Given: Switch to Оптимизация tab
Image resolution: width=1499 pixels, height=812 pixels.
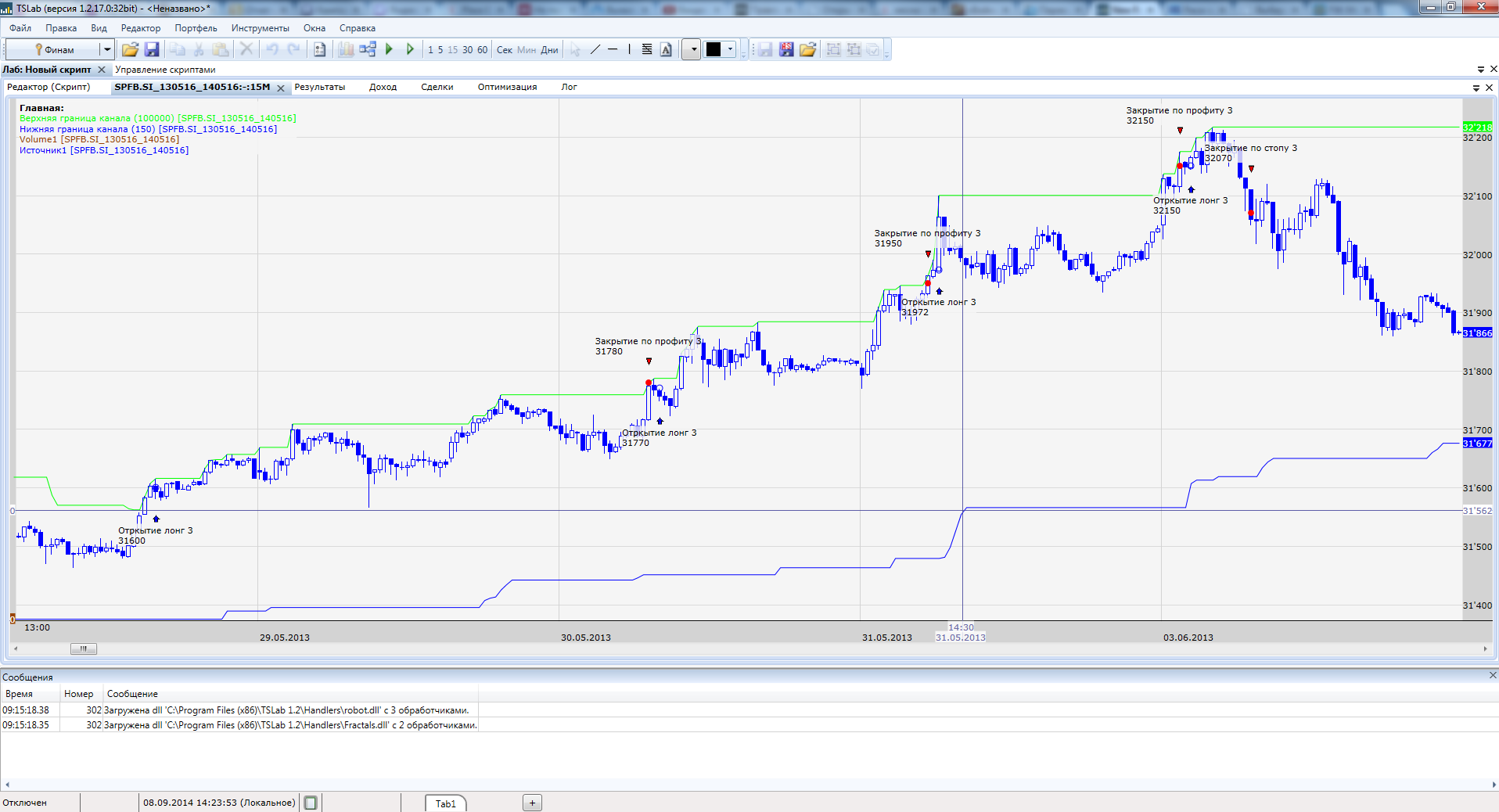Looking at the screenshot, I should [x=508, y=87].
